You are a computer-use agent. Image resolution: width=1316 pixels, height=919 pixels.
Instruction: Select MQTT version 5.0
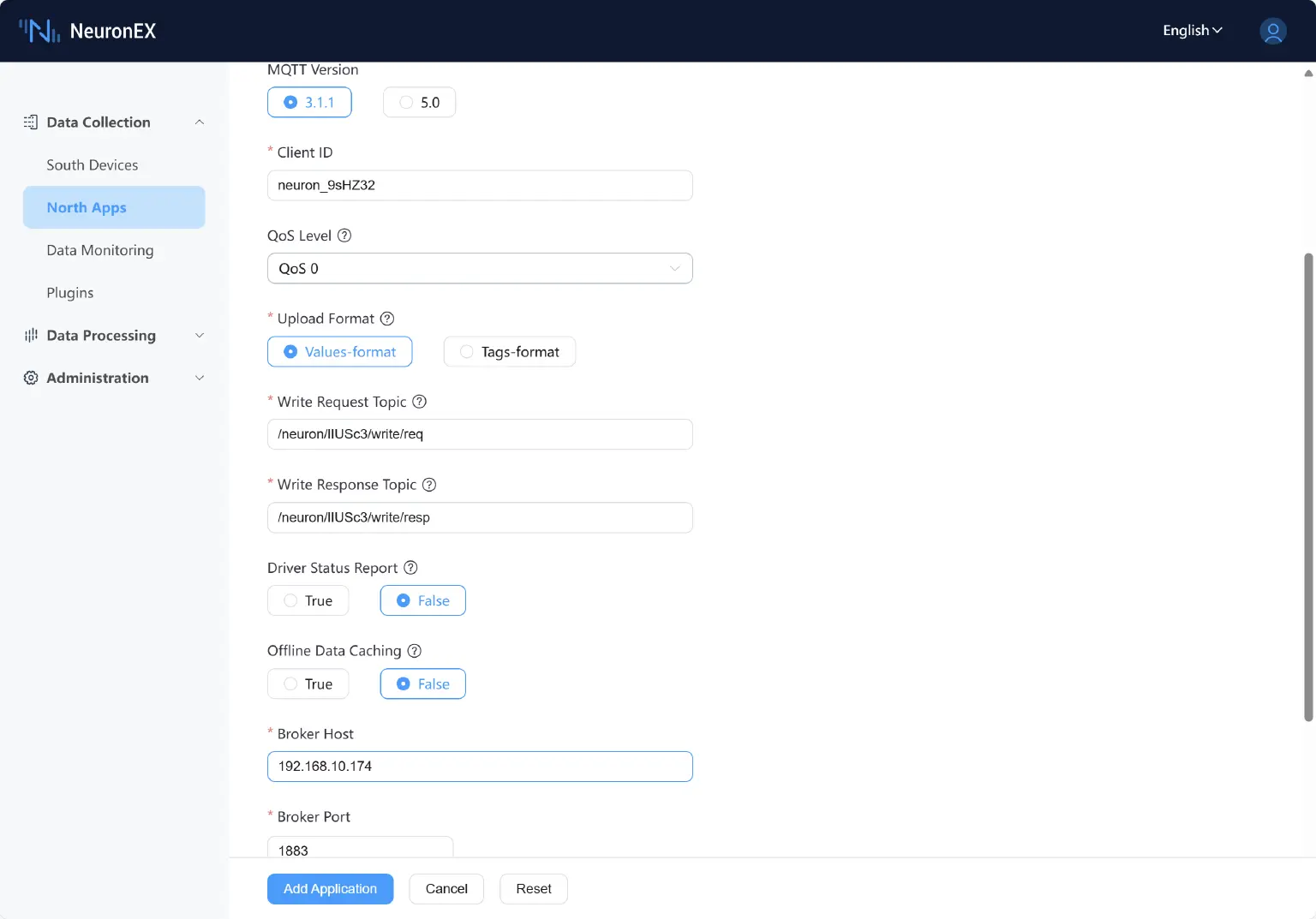419,103
